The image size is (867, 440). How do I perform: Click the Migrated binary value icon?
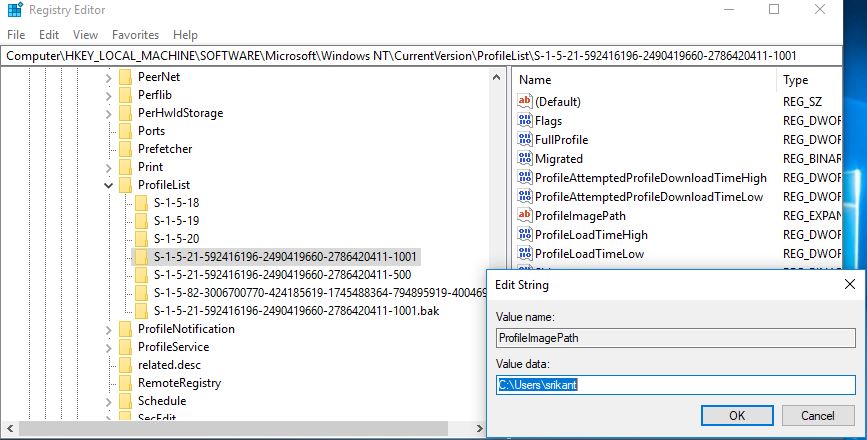524,158
